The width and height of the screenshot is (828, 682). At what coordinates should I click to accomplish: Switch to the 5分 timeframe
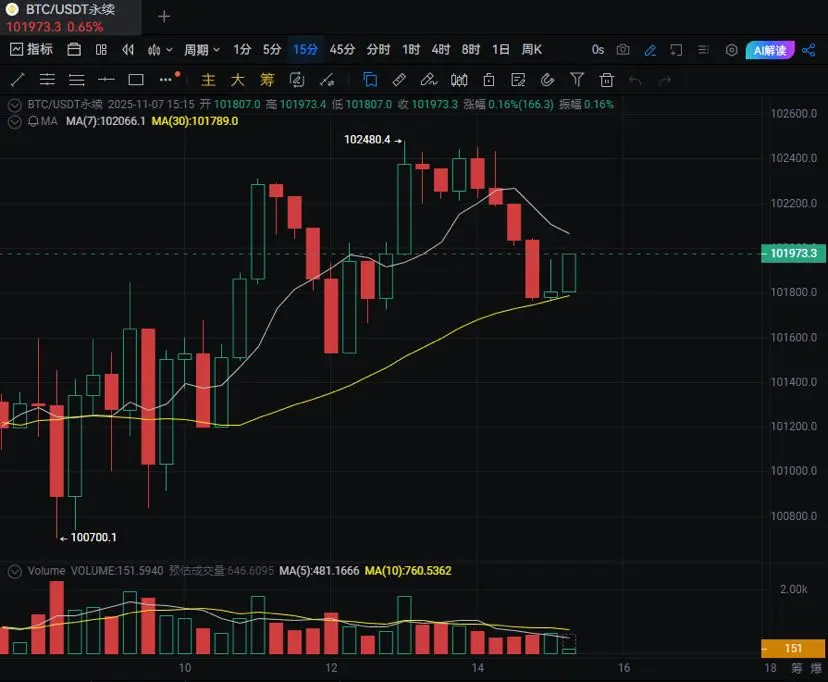[x=272, y=50]
